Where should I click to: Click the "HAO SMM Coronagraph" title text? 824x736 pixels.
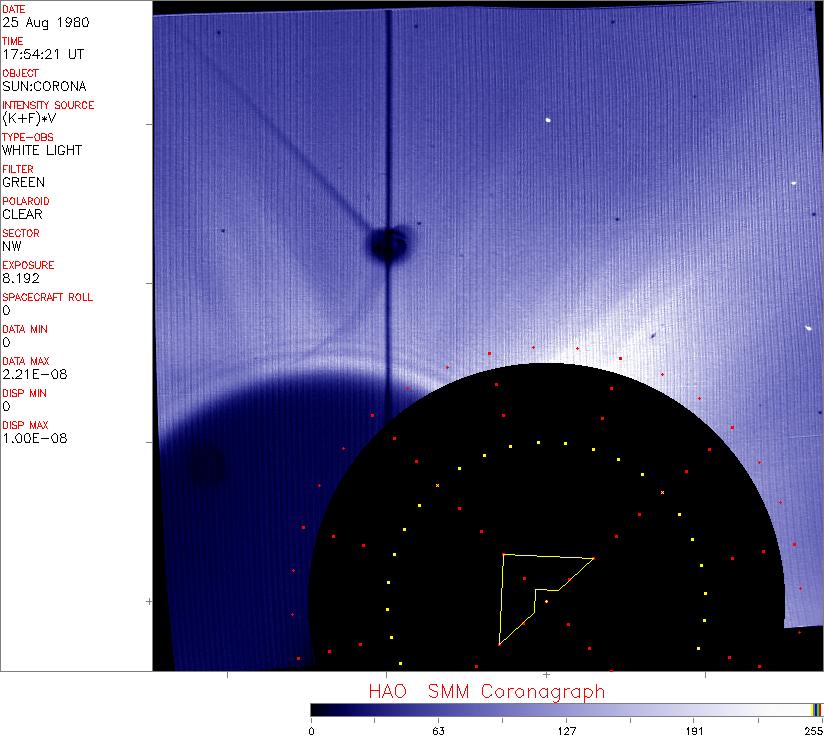pos(486,691)
